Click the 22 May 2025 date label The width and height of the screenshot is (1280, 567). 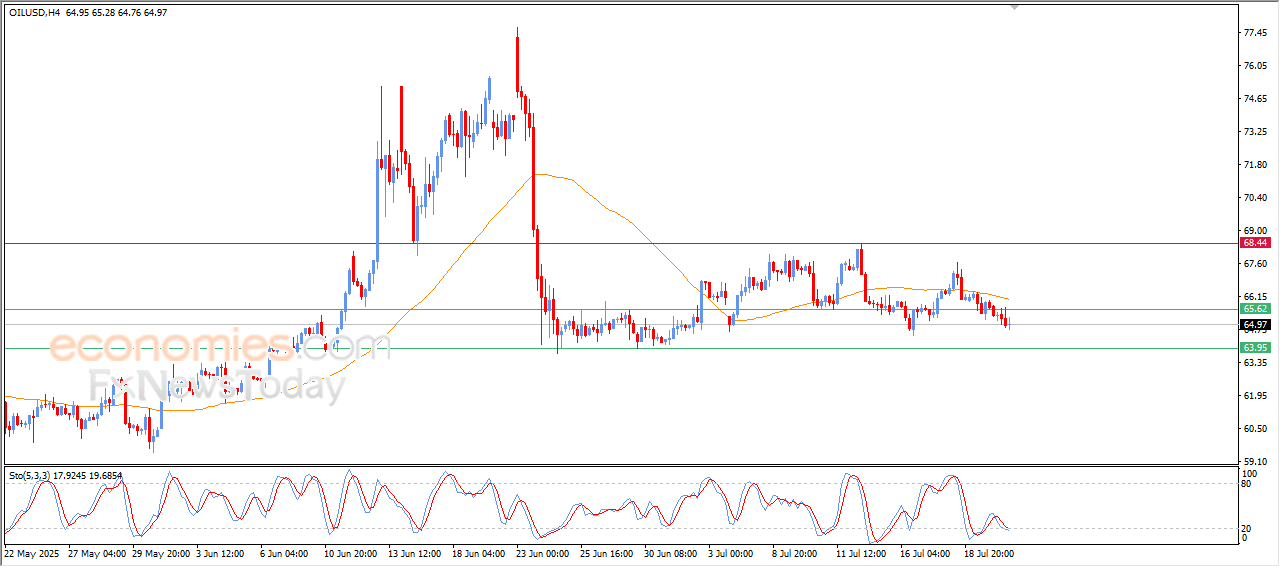[x=30, y=552]
